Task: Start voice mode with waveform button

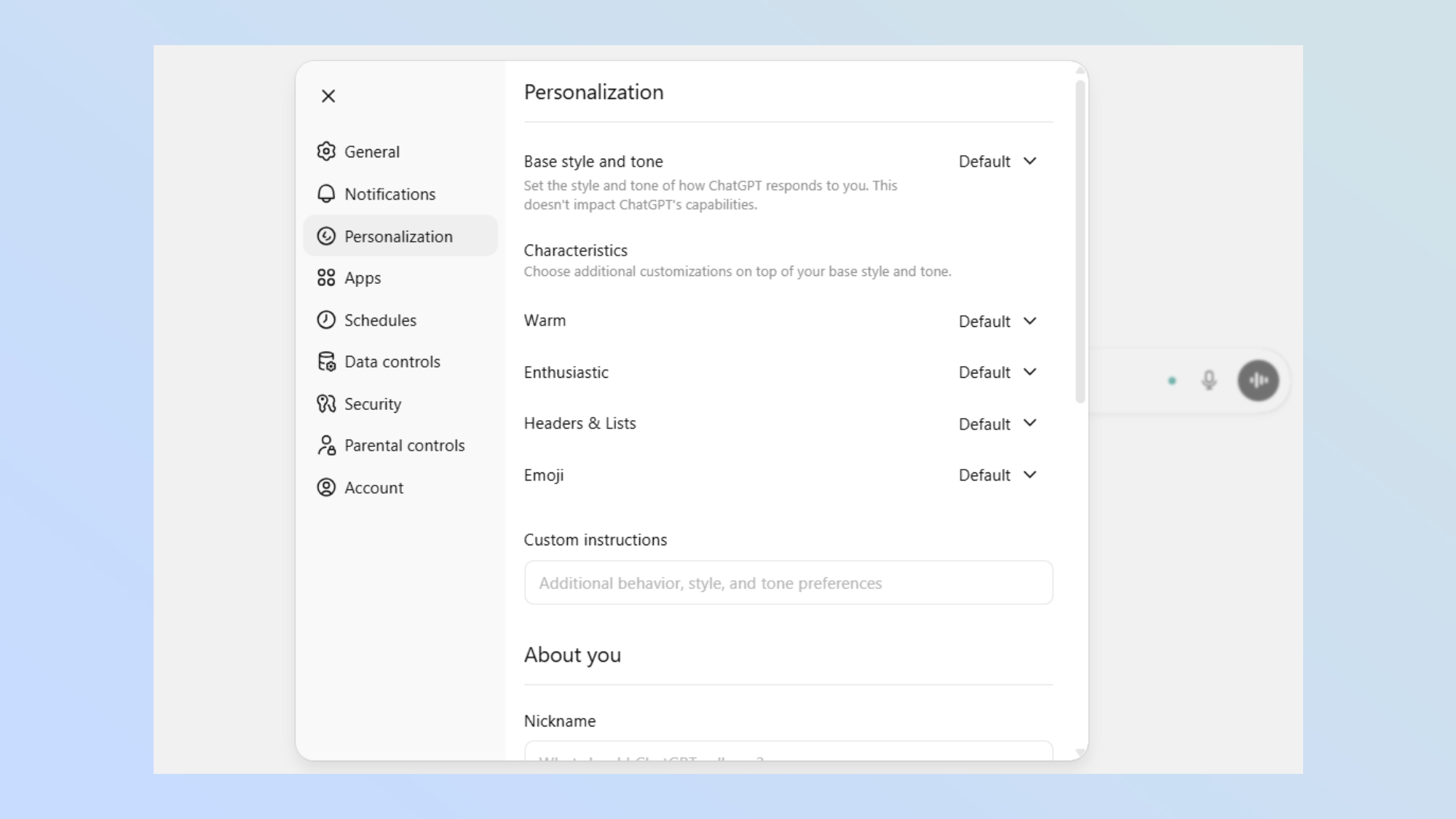Action: pos(1258,380)
